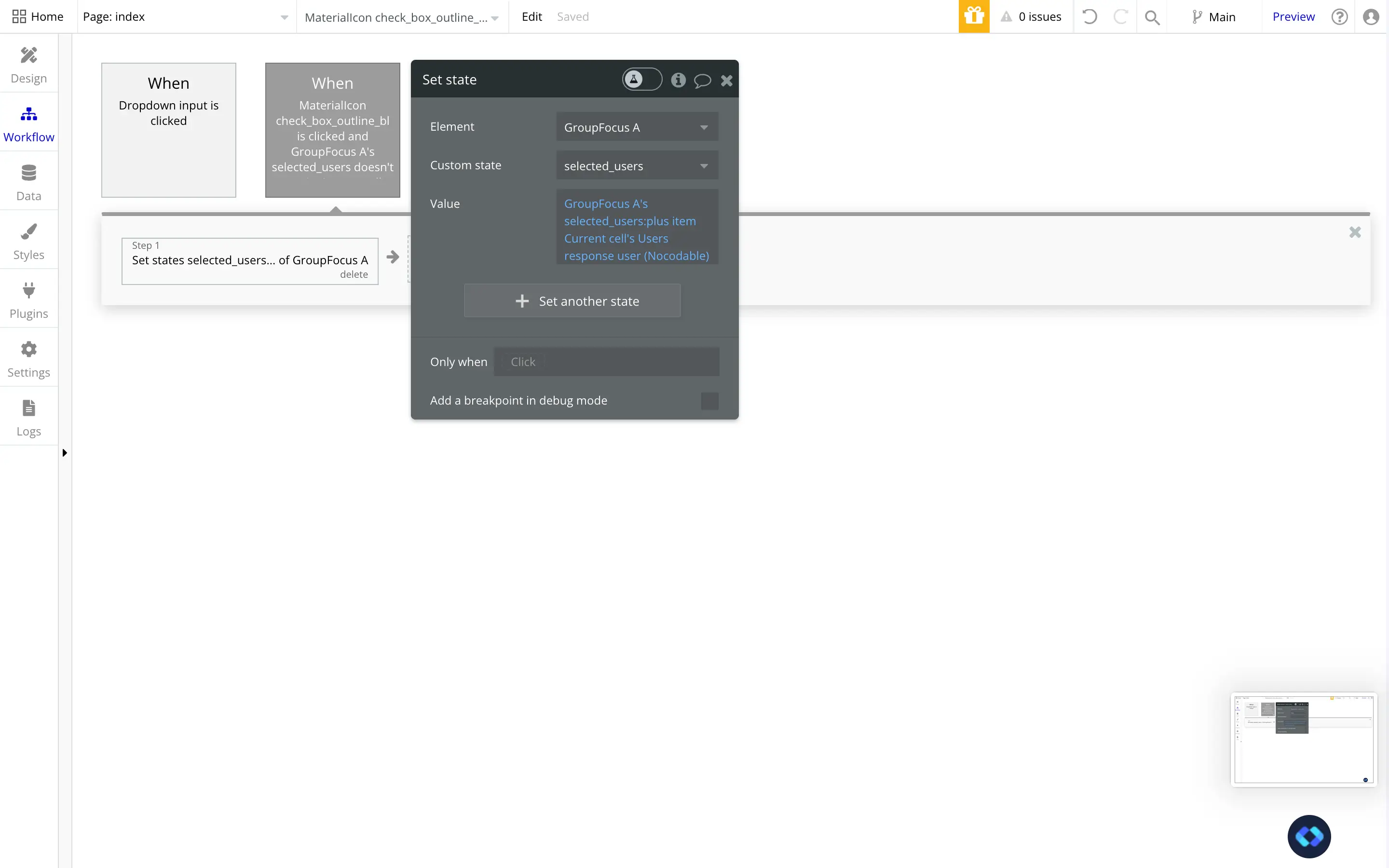Screen dimensions: 1389x868
Task: Open the Plugins tab in sidebar
Action: coord(29,299)
